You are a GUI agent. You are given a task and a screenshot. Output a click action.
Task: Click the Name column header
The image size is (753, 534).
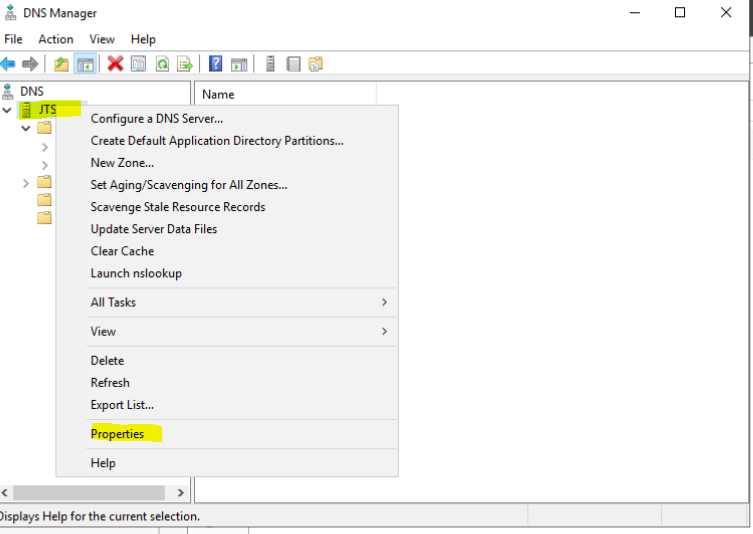pos(285,95)
